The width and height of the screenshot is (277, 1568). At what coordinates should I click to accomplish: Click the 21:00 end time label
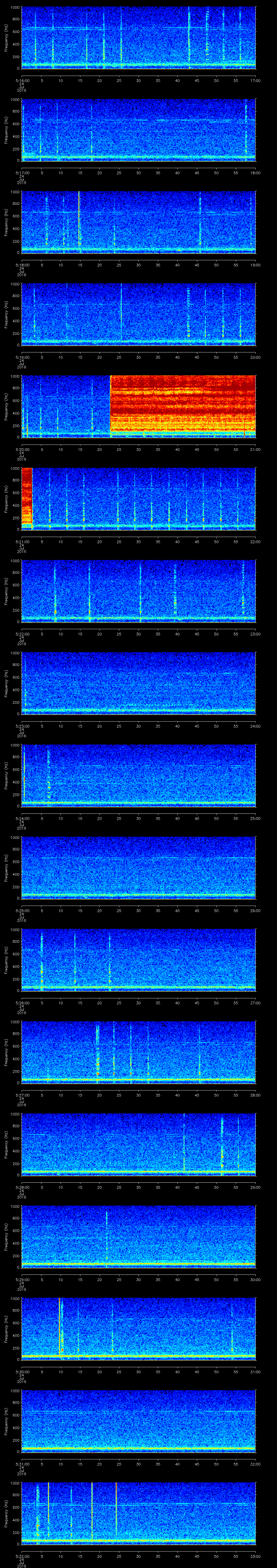(x=255, y=449)
